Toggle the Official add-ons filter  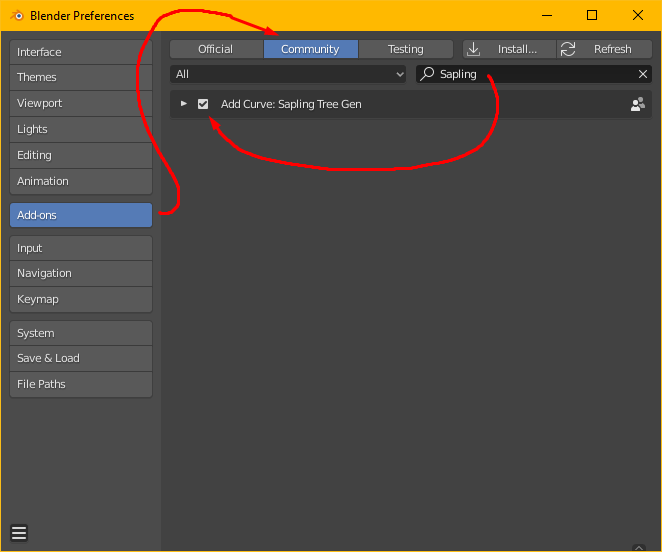click(216, 49)
